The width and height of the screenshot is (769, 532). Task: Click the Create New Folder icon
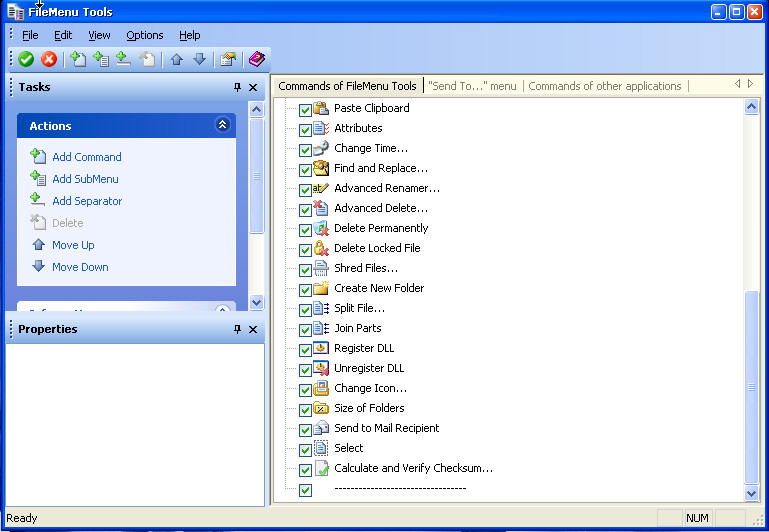pyautogui.click(x=321, y=288)
